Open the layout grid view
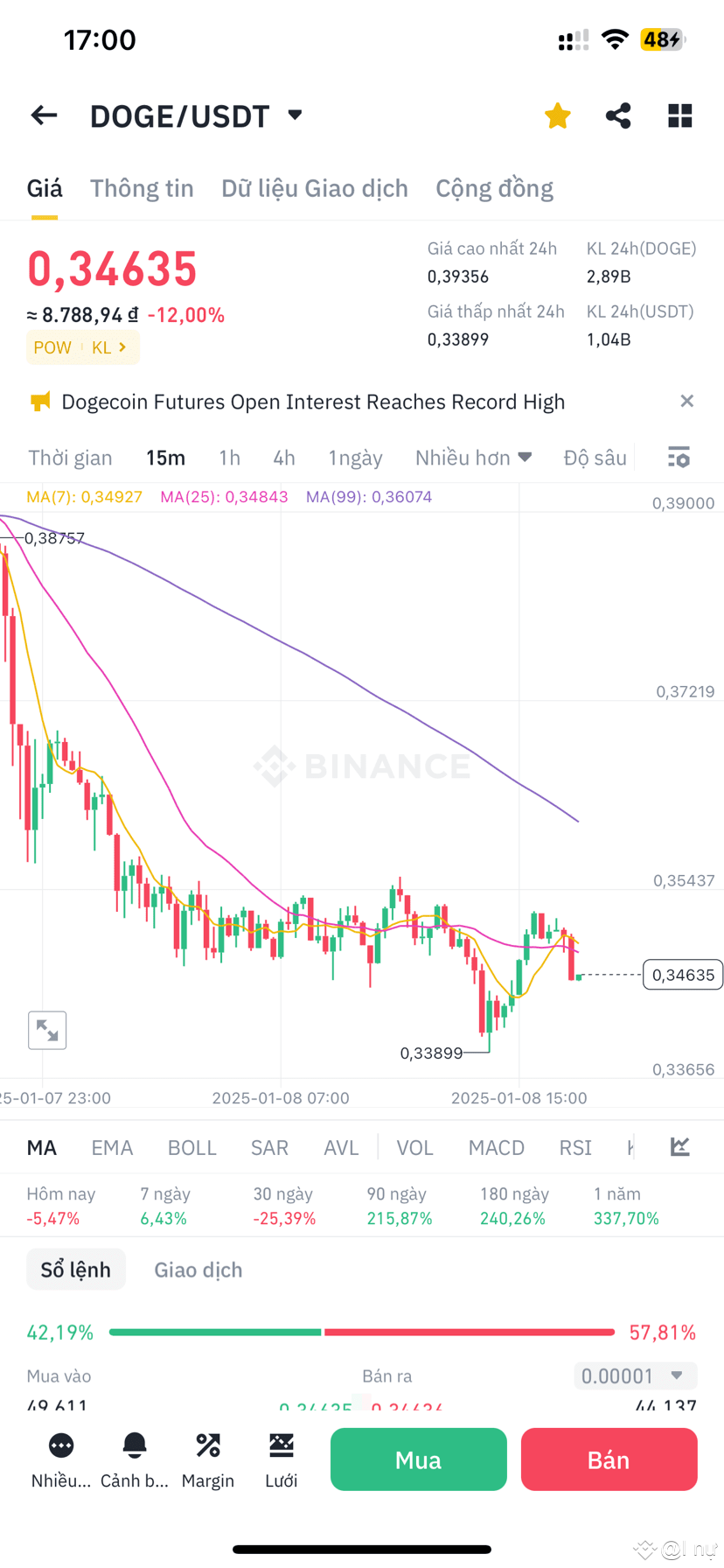The height and width of the screenshot is (1568, 724). pyautogui.click(x=679, y=115)
